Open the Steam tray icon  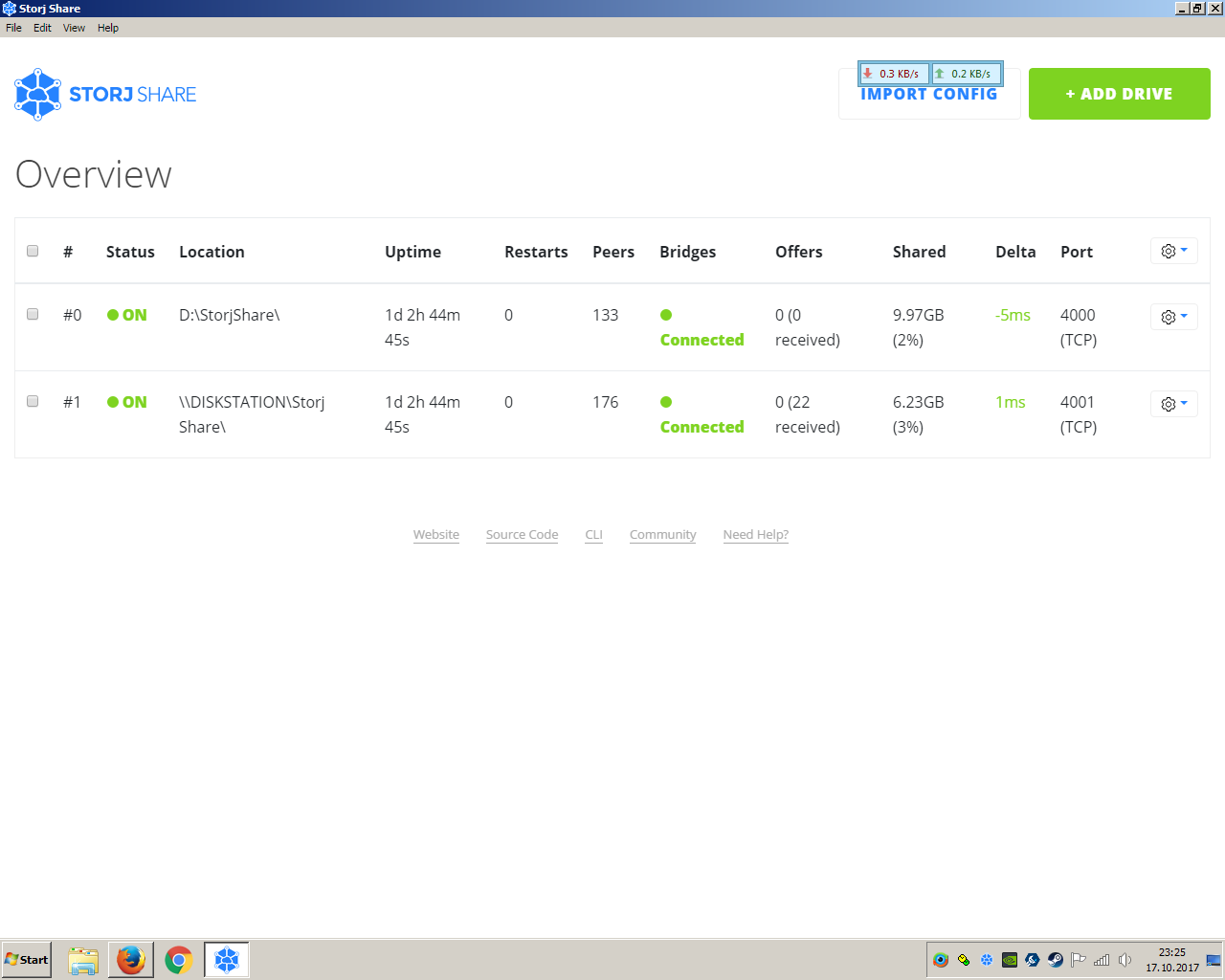click(x=1056, y=960)
